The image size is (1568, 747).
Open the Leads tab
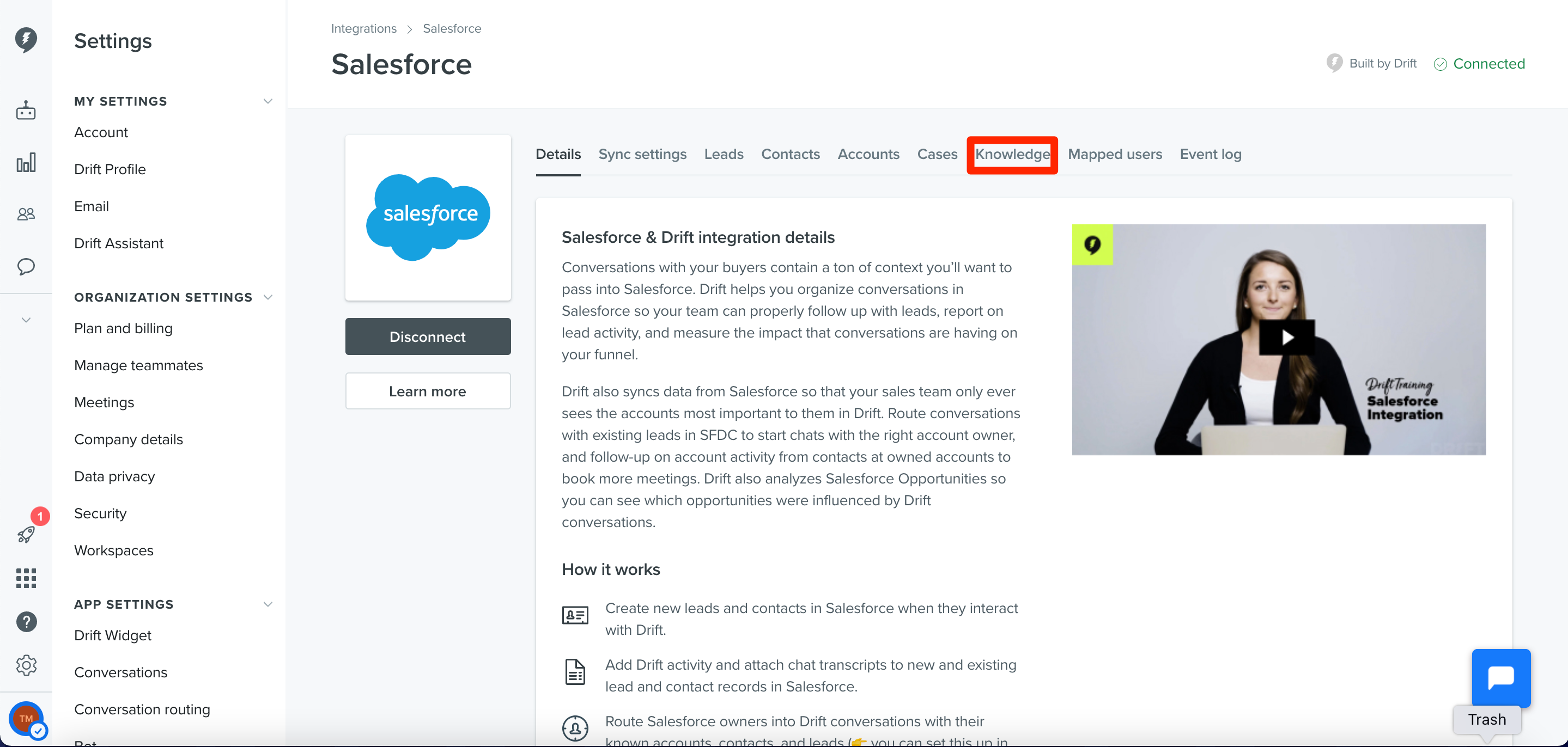pos(723,155)
